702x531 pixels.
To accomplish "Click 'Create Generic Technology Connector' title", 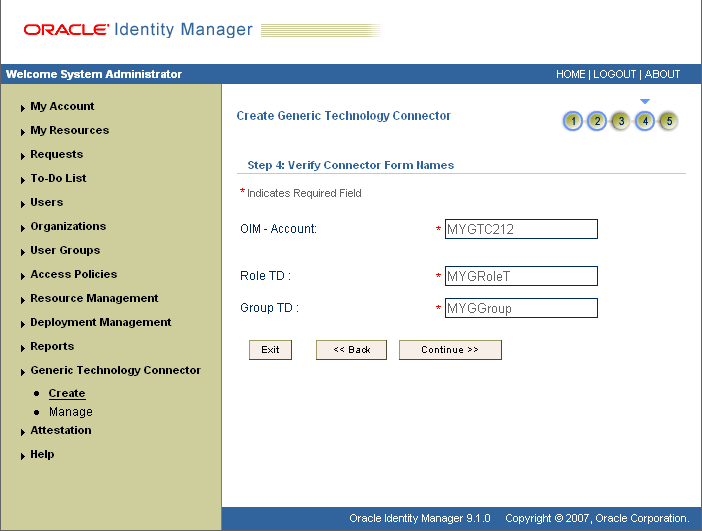I will (343, 116).
